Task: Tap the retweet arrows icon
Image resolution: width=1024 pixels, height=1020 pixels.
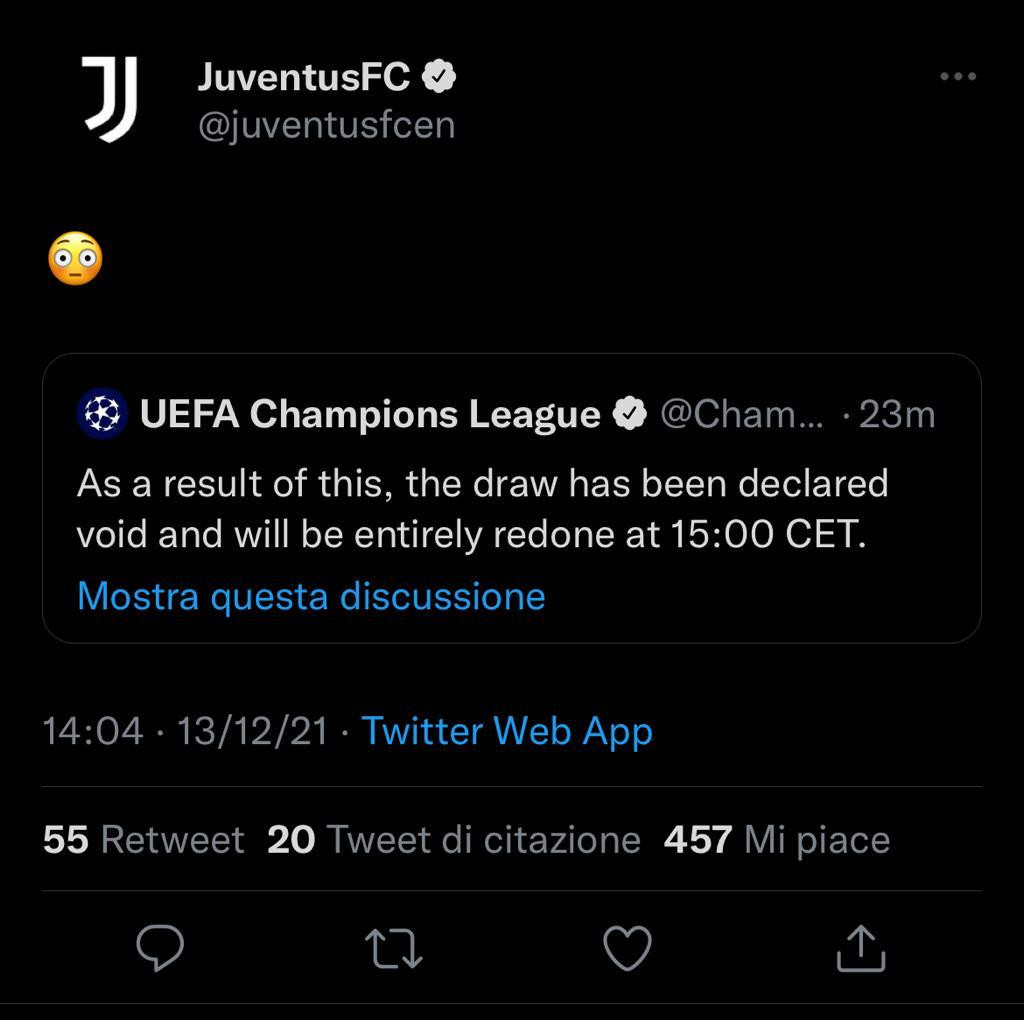Action: click(x=395, y=948)
